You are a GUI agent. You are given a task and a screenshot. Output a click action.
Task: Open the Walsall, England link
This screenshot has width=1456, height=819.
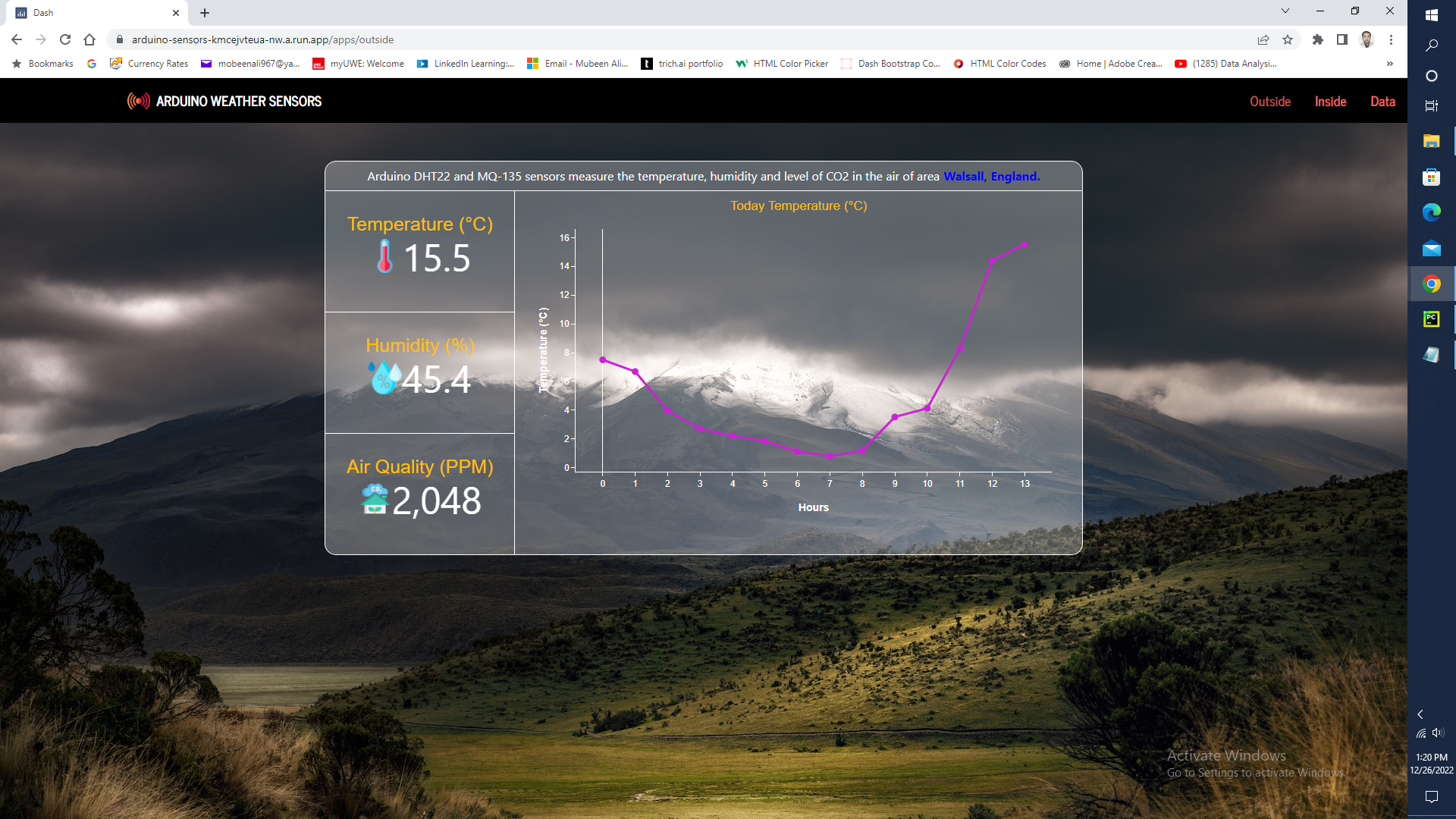pos(991,176)
